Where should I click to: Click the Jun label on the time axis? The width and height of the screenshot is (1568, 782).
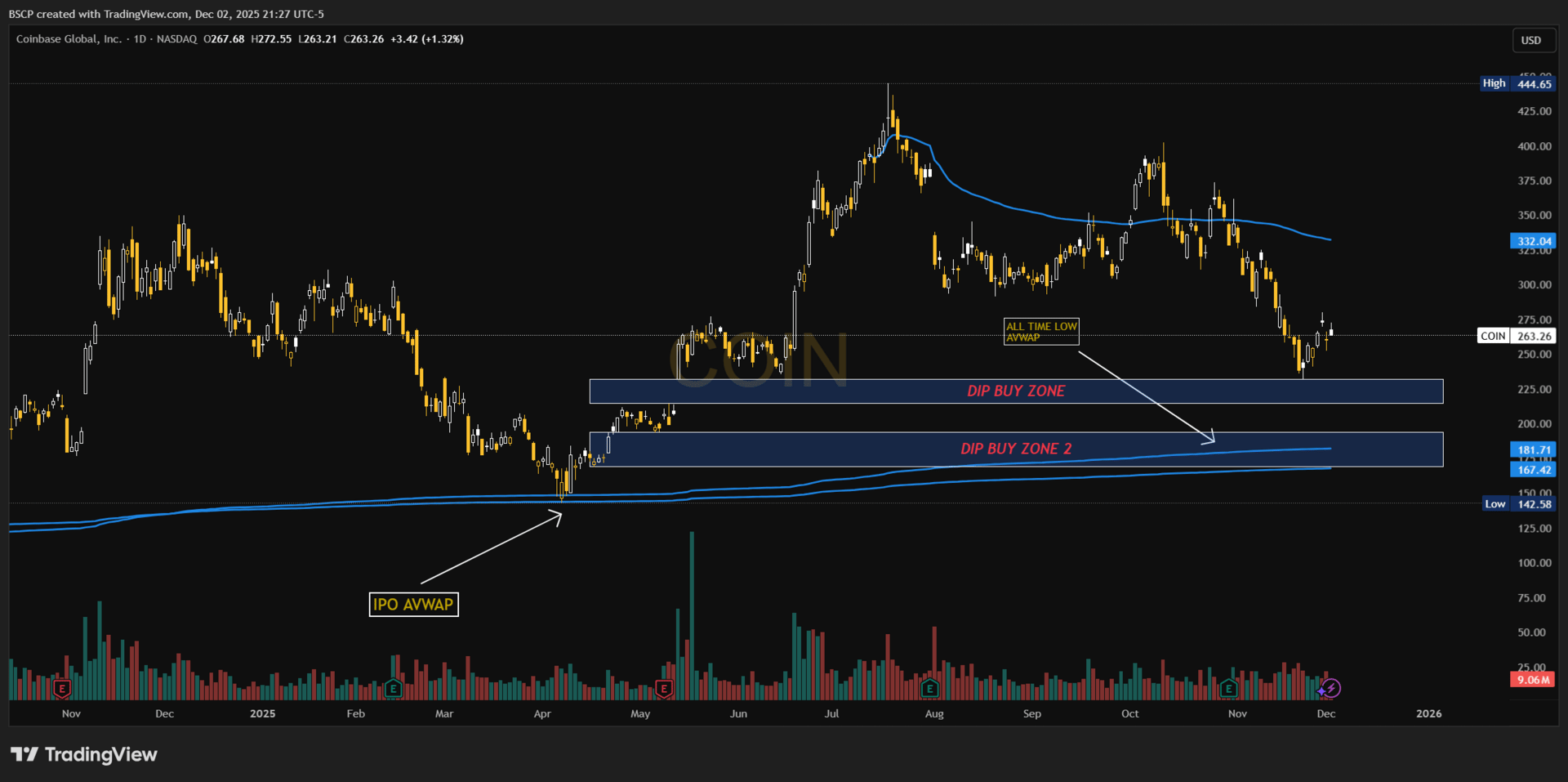tap(738, 713)
